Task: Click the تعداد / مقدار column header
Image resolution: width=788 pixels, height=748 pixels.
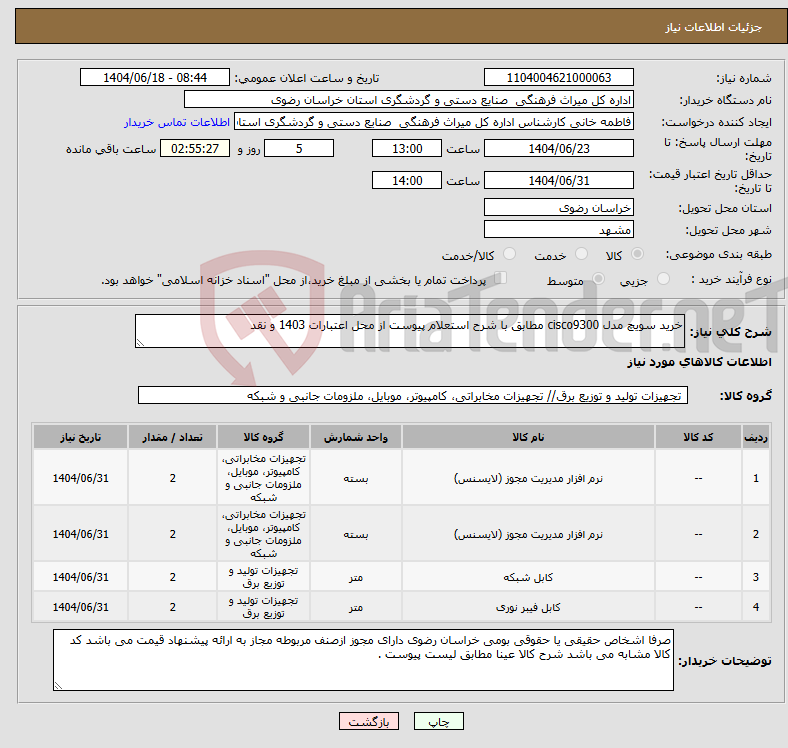Action: tap(172, 437)
